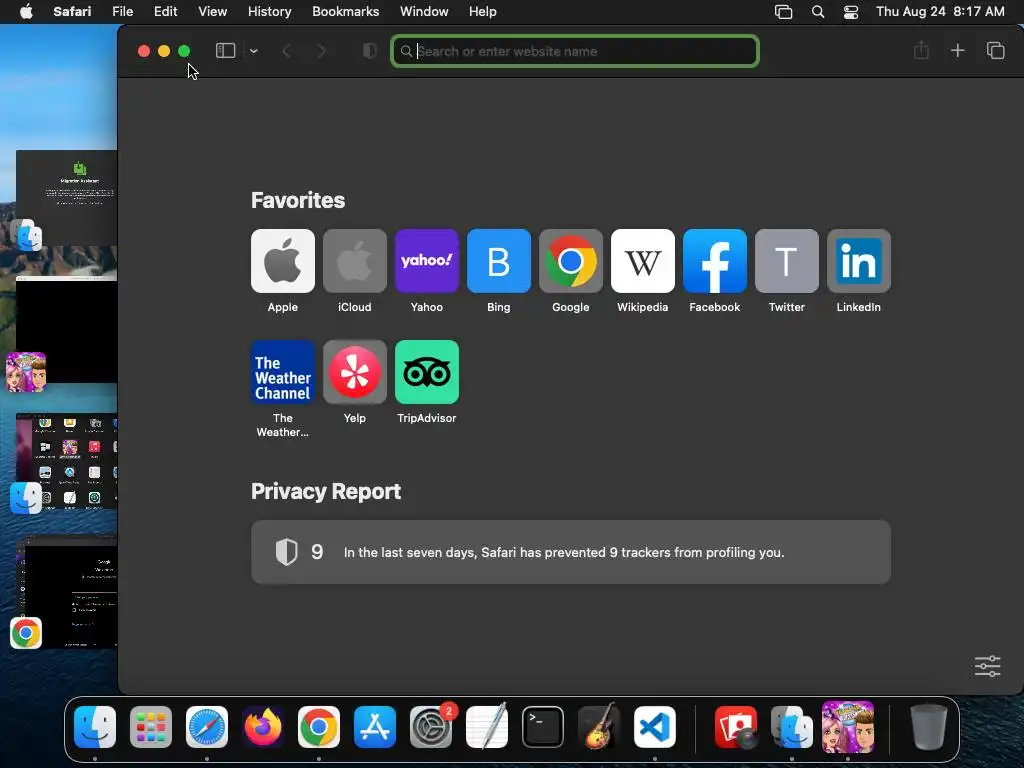Launch Firefox from the Dock
1024x768 pixels.
pos(263,727)
